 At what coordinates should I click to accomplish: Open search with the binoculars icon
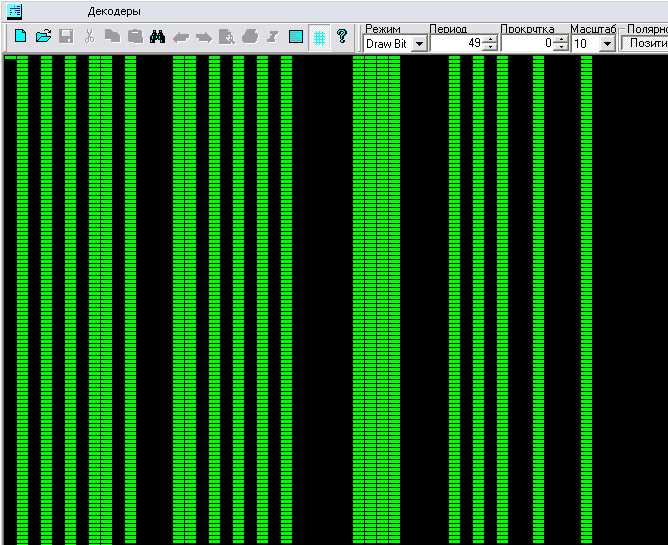(158, 36)
